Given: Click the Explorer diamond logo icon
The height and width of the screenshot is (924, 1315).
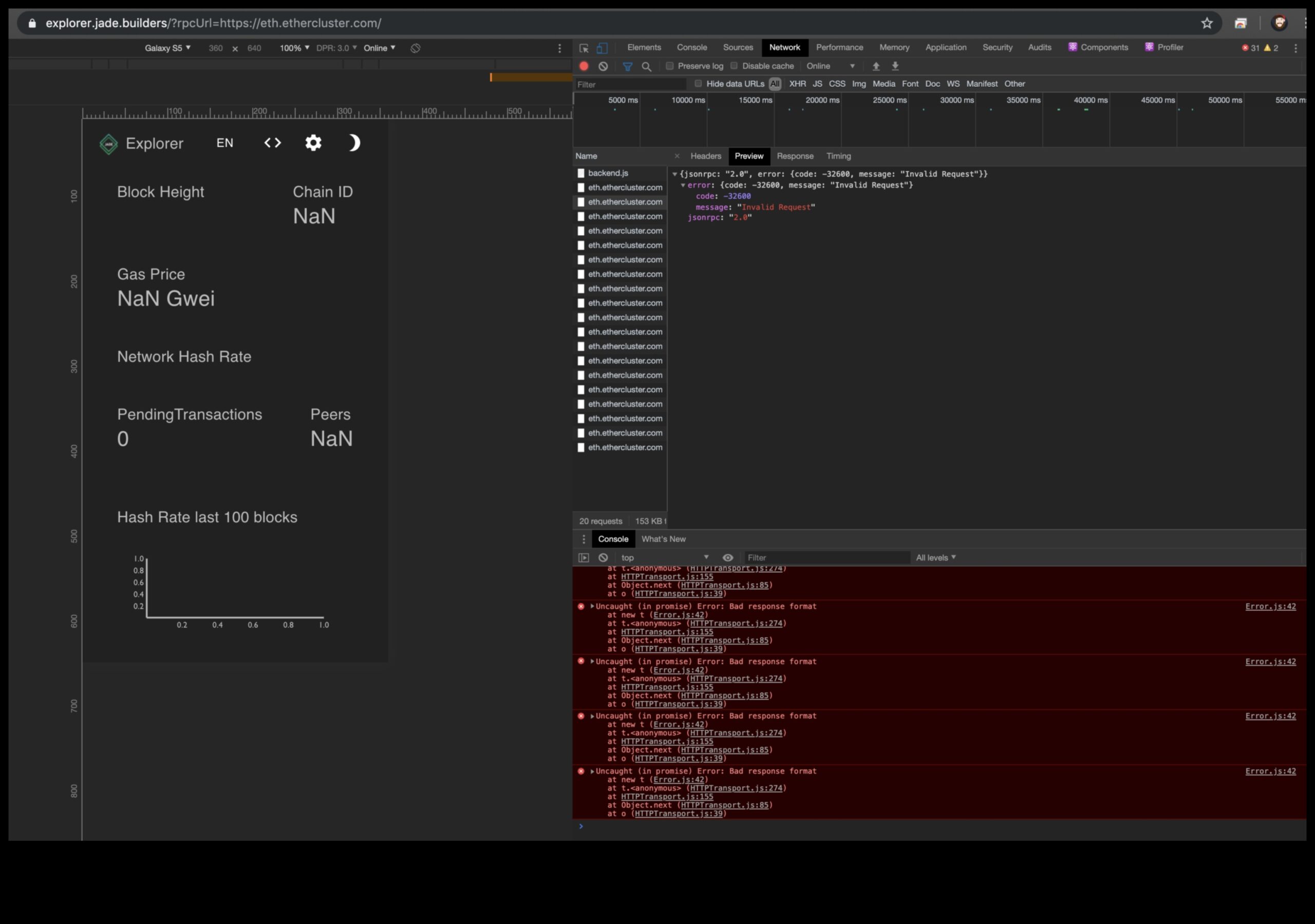Looking at the screenshot, I should point(107,142).
